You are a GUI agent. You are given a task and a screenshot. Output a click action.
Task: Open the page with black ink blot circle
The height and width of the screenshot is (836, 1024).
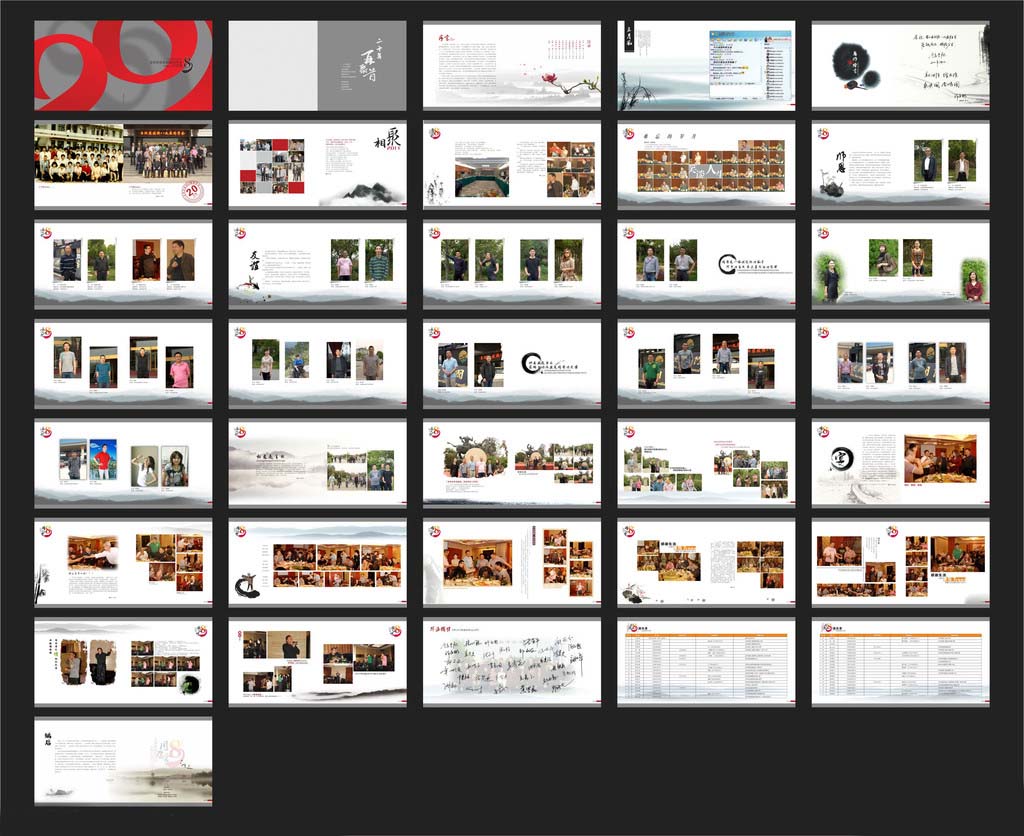click(x=901, y=65)
